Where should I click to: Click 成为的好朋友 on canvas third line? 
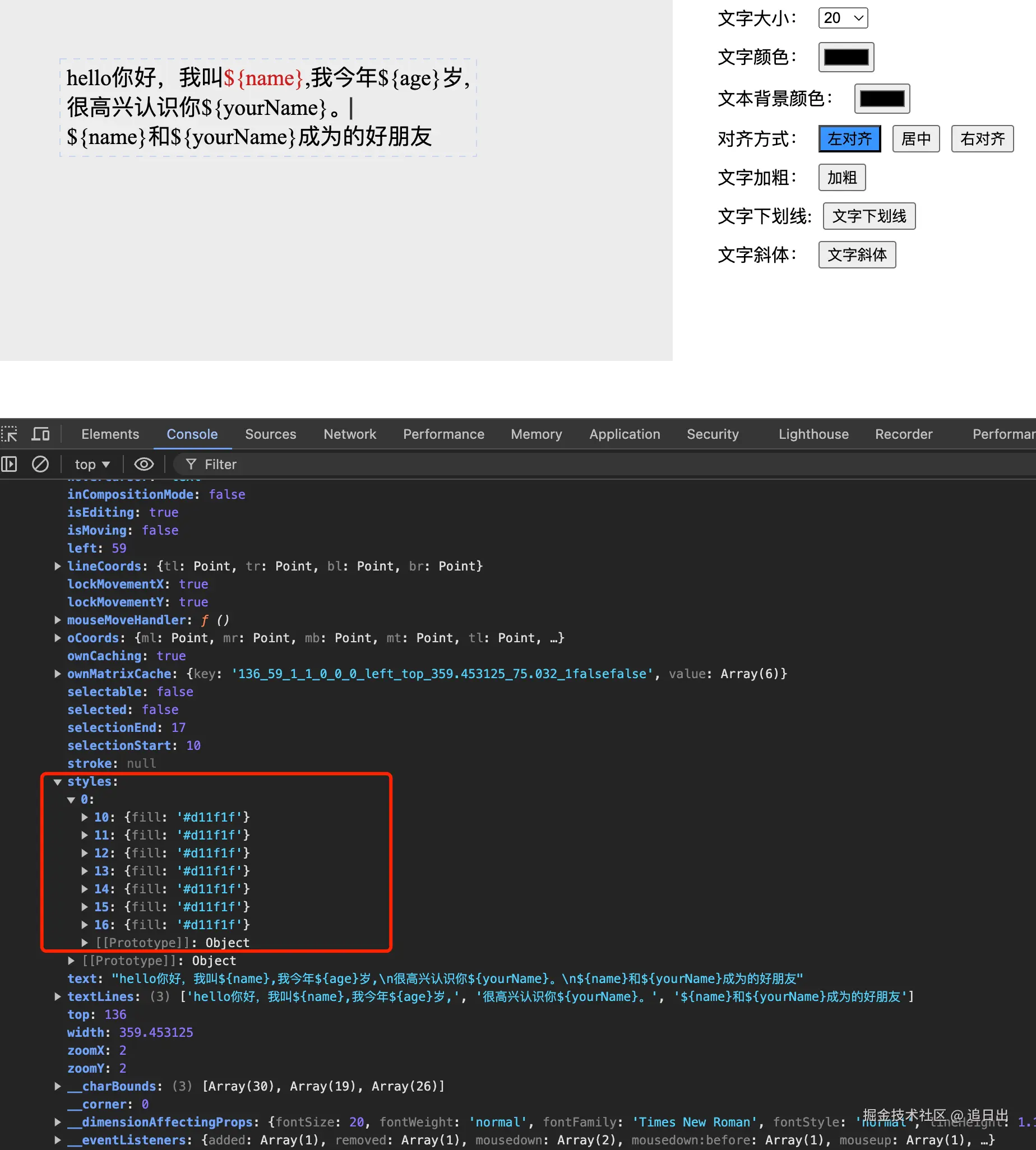pos(365,137)
